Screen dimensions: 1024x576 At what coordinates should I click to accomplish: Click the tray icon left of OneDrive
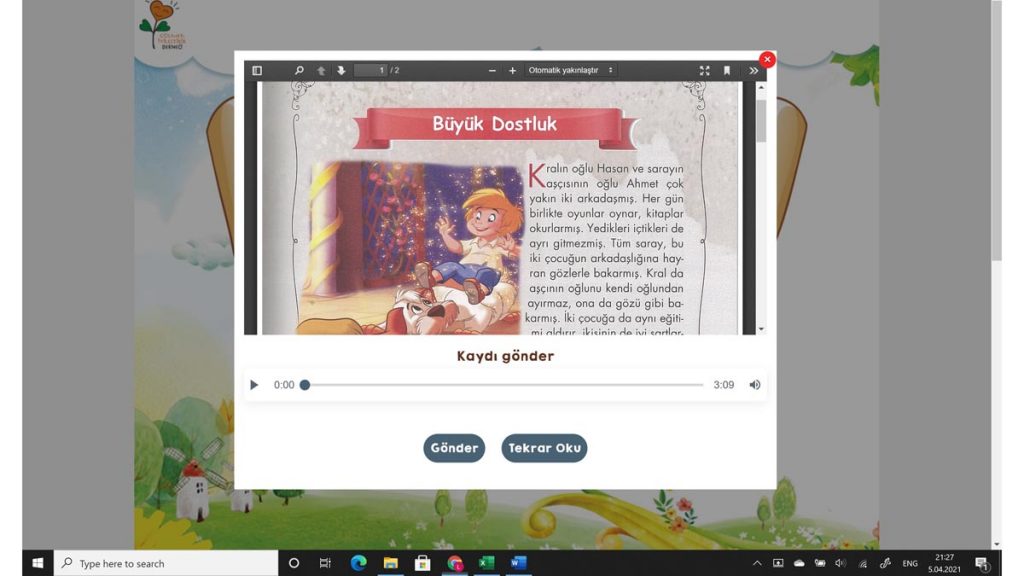click(x=778, y=563)
